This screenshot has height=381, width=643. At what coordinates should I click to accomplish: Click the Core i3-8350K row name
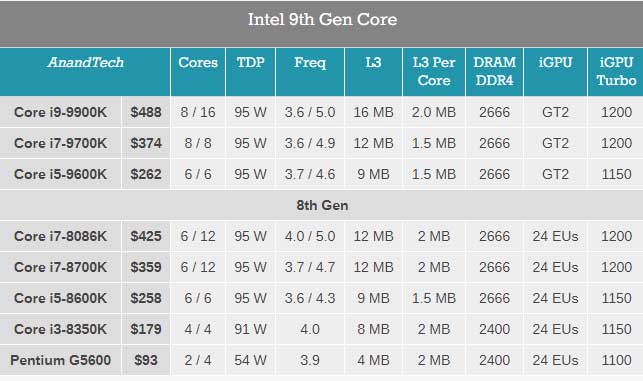60,329
